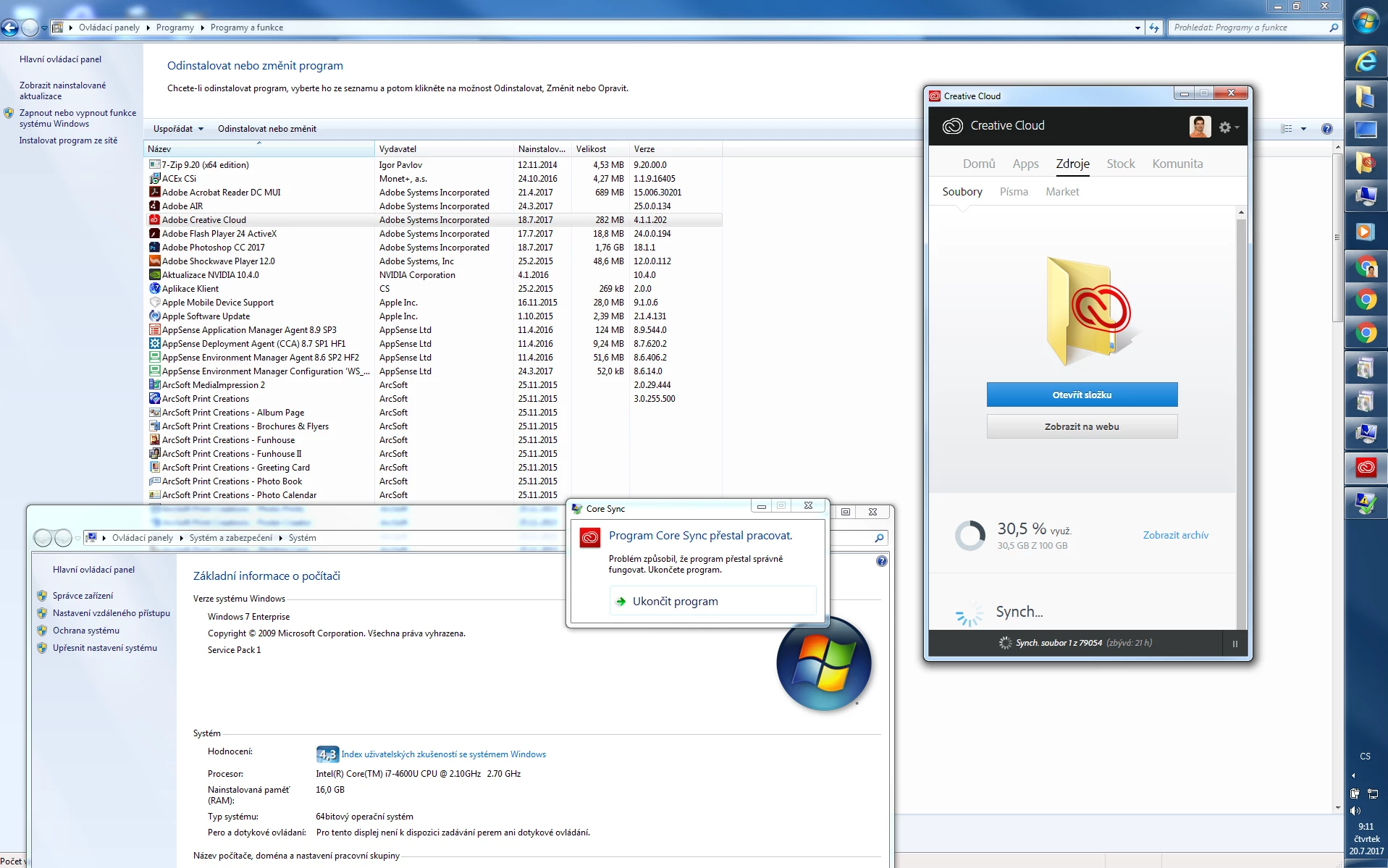Click the search magnifier in Programs a funkce
Image resolution: width=1388 pixels, height=868 pixels.
click(1334, 28)
